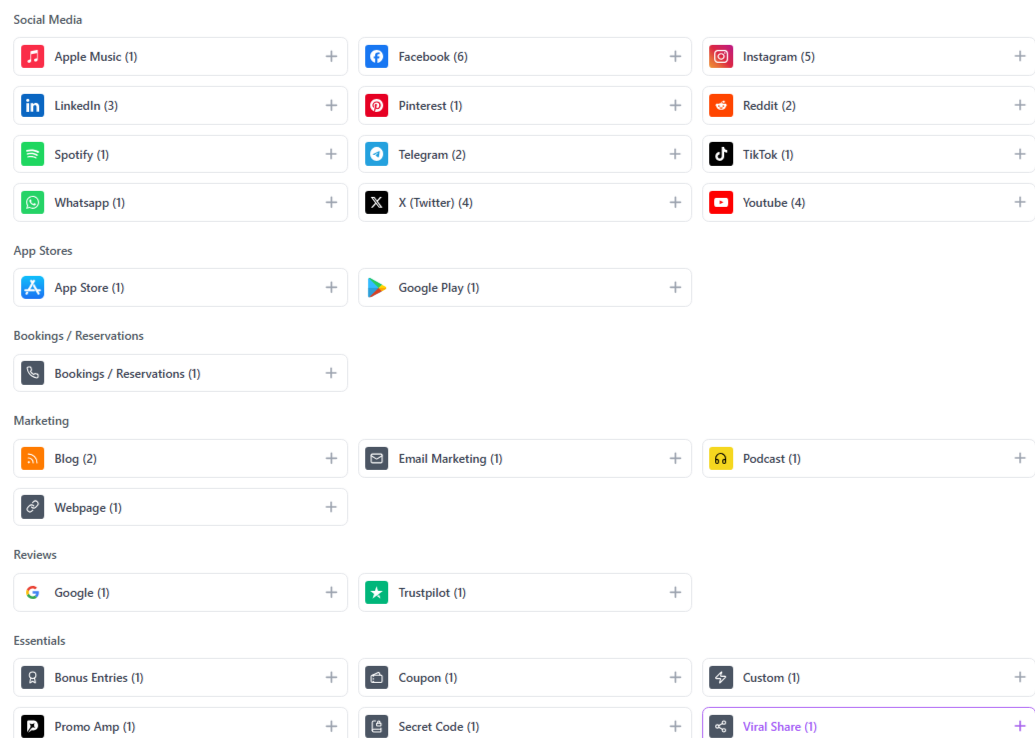Select the Reddit (2) entry label
1035x738 pixels.
769,106
